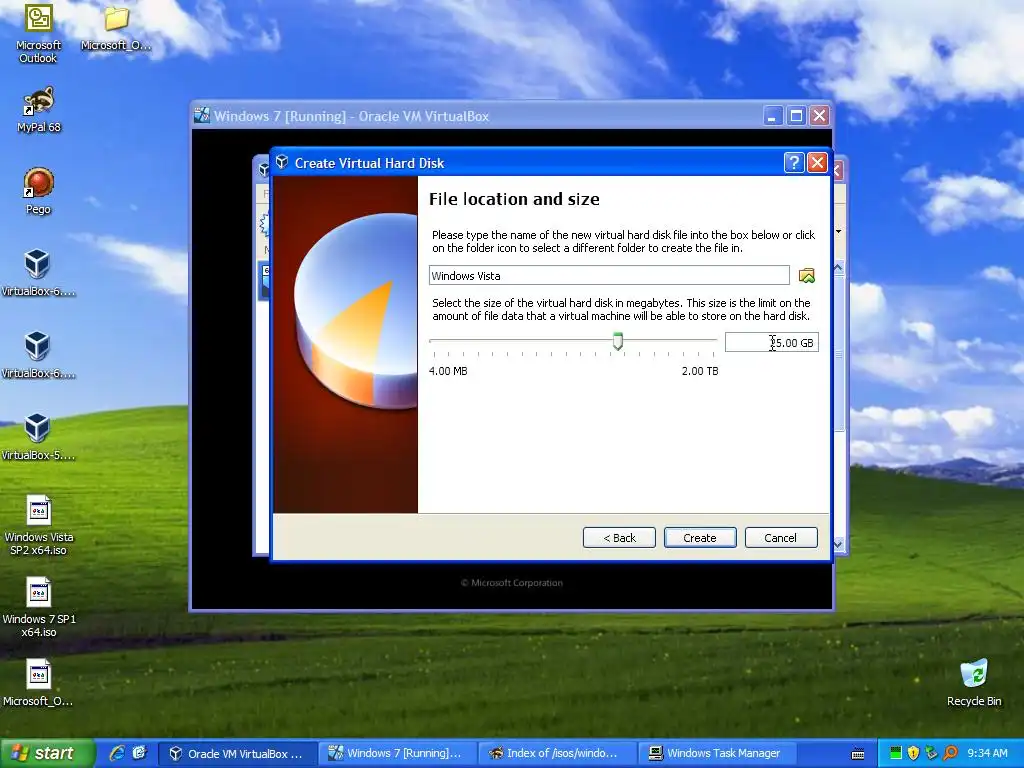Select the Recycle Bin icon
This screenshot has width=1024, height=768.
(x=974, y=683)
